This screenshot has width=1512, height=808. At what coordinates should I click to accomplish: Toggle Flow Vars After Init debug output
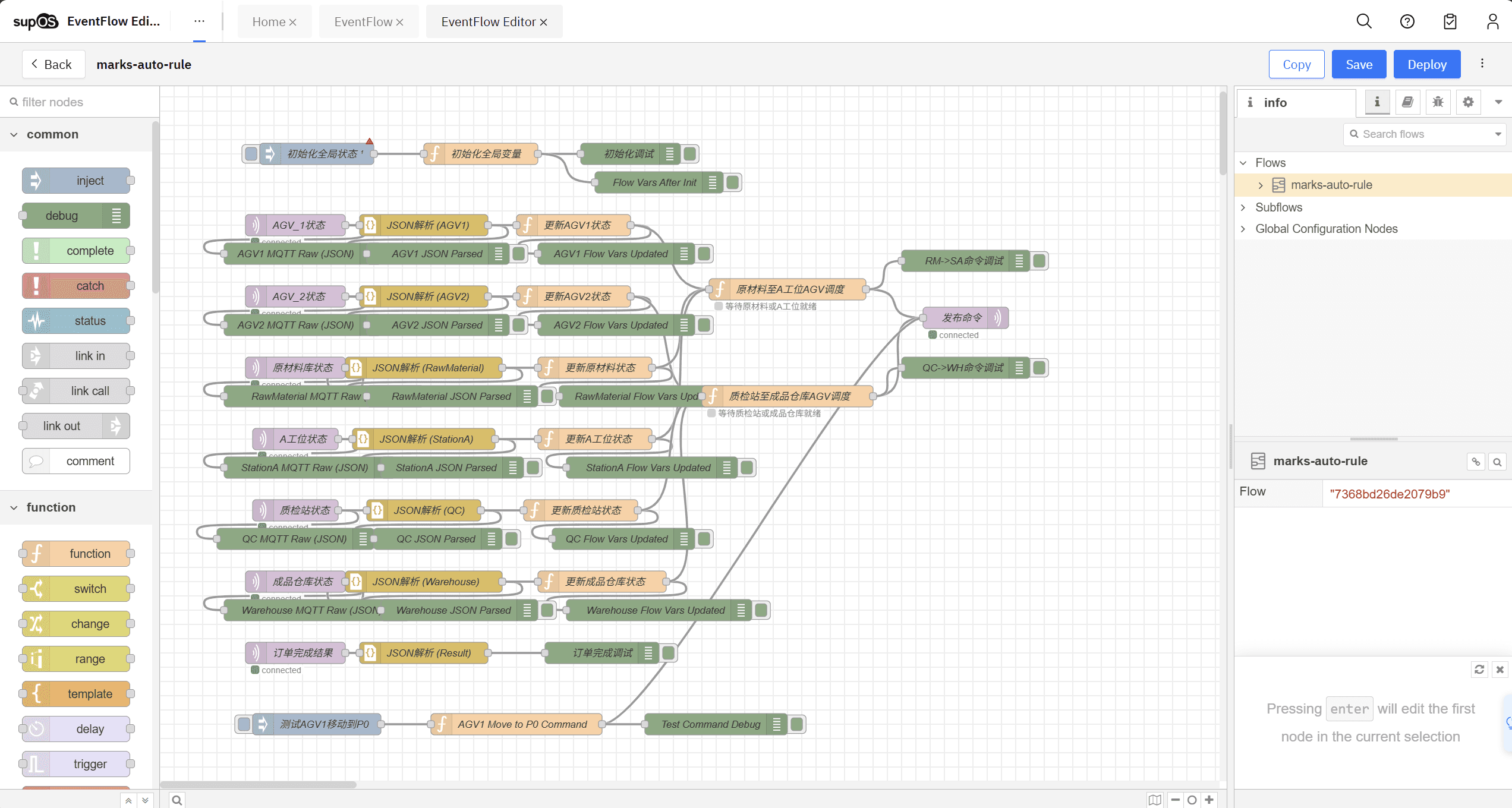[x=733, y=182]
